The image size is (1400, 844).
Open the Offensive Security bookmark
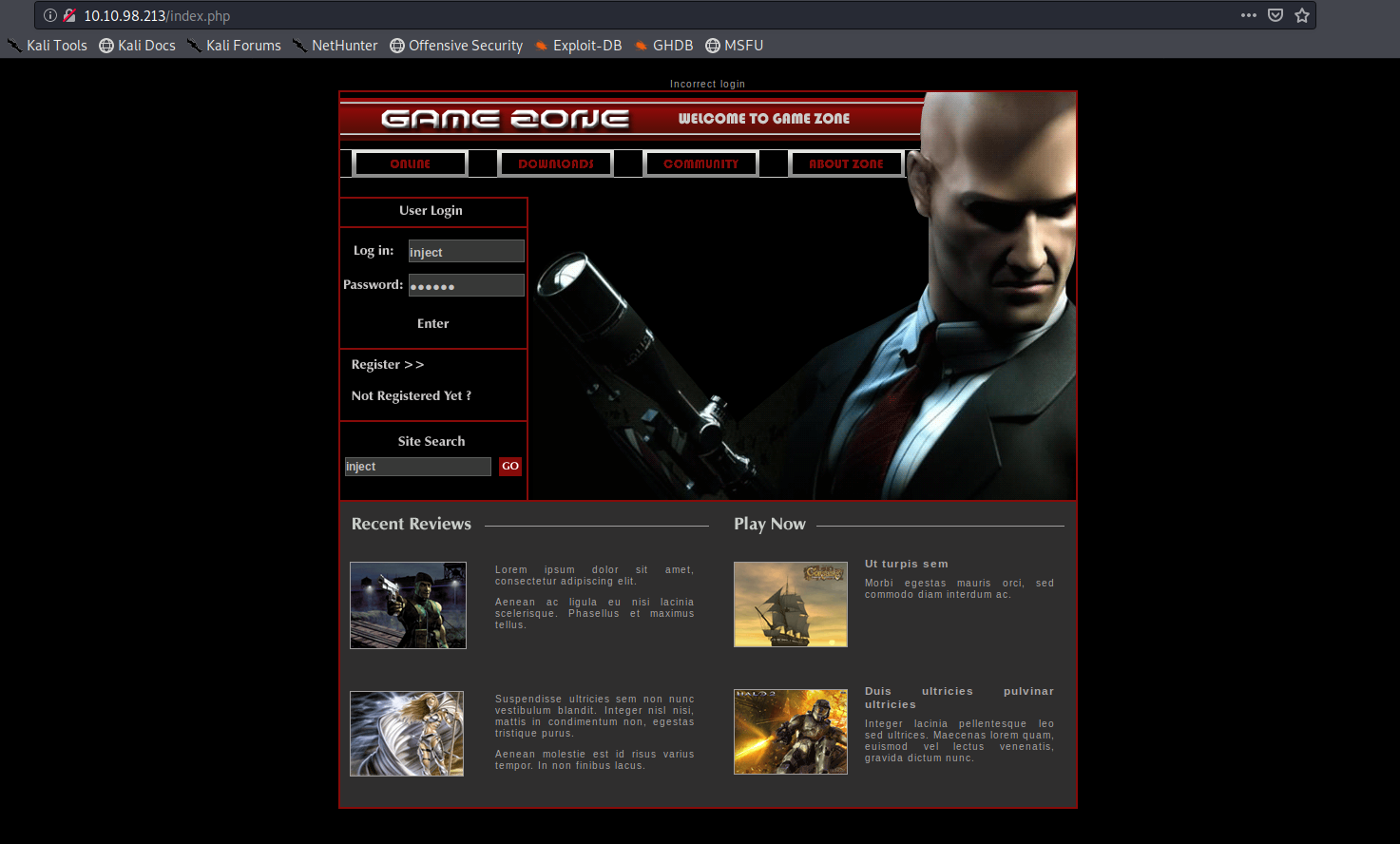(456, 46)
